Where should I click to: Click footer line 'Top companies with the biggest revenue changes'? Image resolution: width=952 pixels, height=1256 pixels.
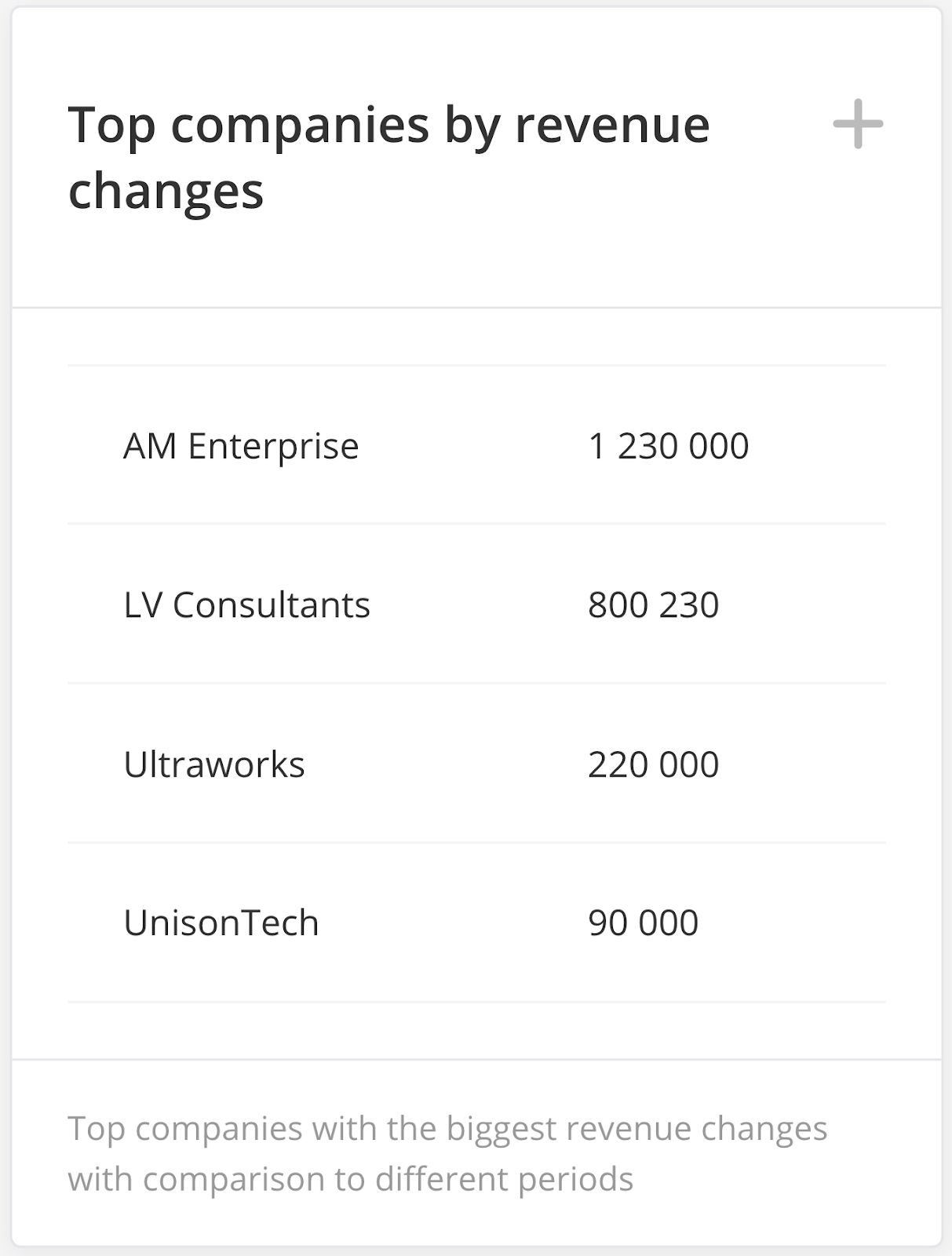447,1129
